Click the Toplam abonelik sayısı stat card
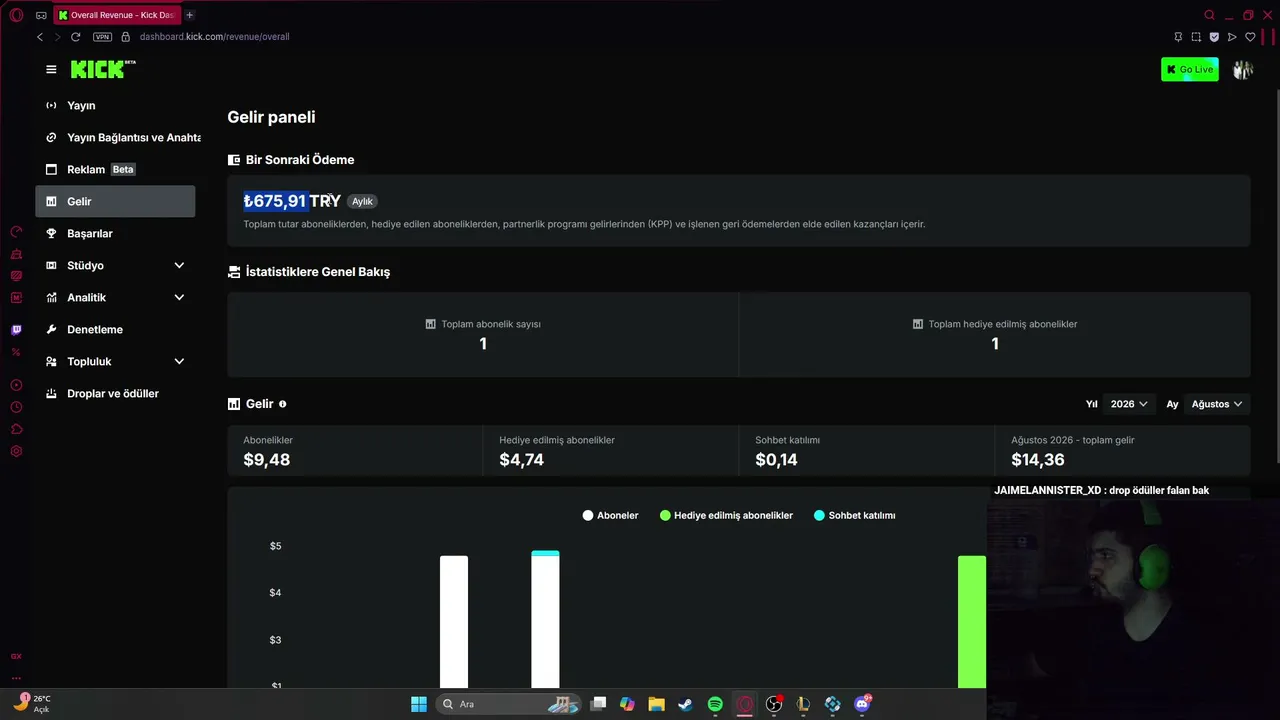The width and height of the screenshot is (1280, 720). 483,334
